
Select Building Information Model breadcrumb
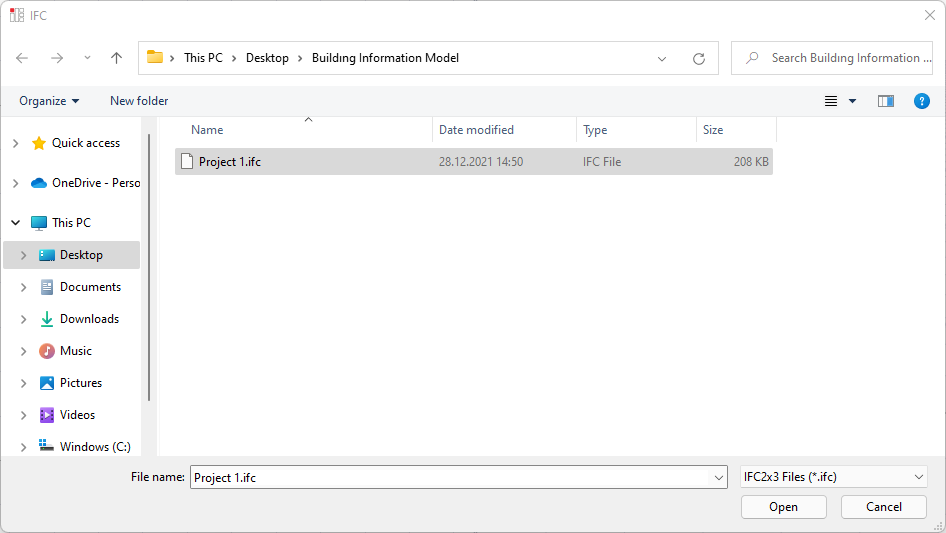click(x=385, y=58)
